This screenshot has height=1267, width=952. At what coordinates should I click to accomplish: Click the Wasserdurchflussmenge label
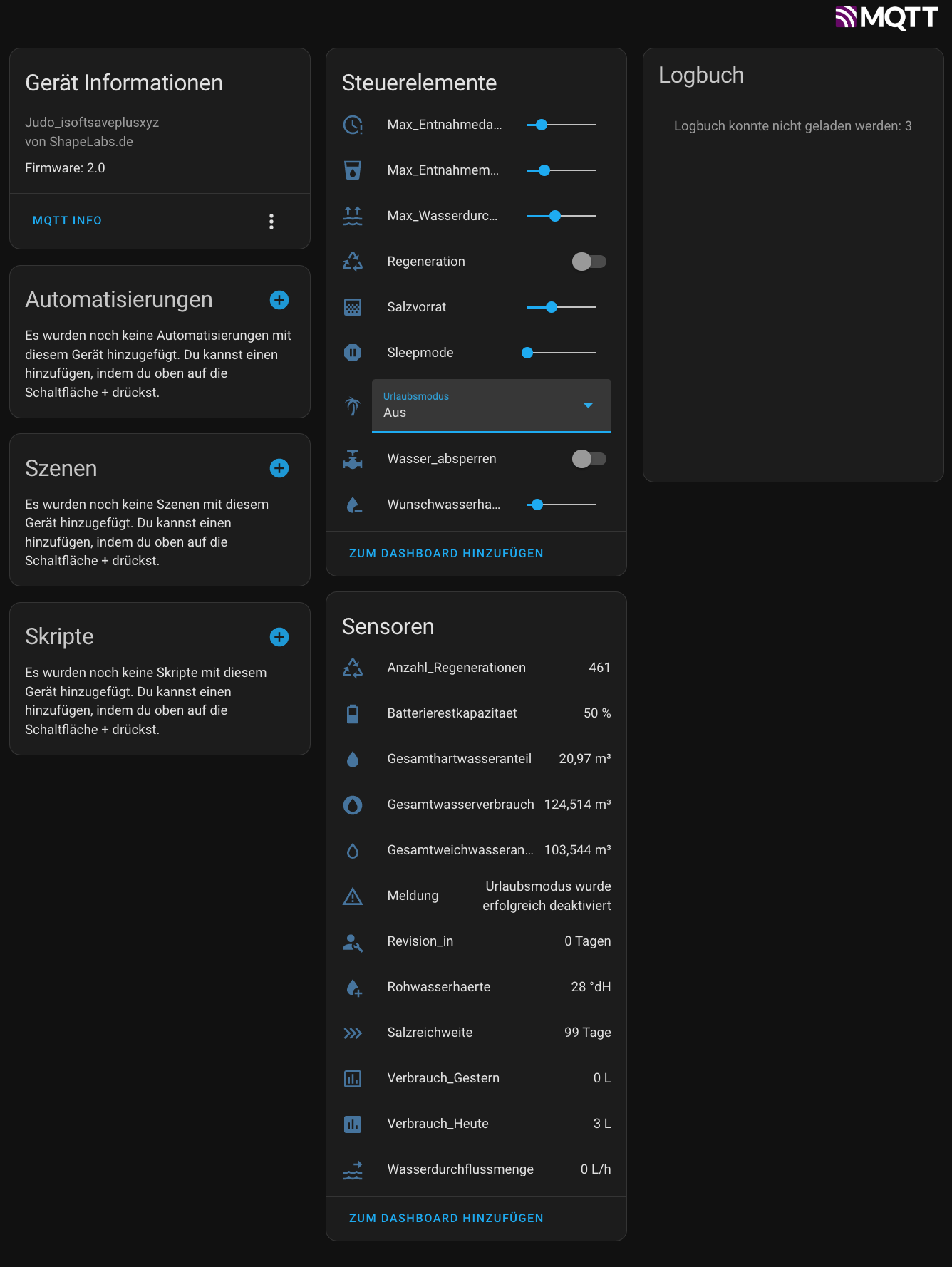tap(460, 1169)
